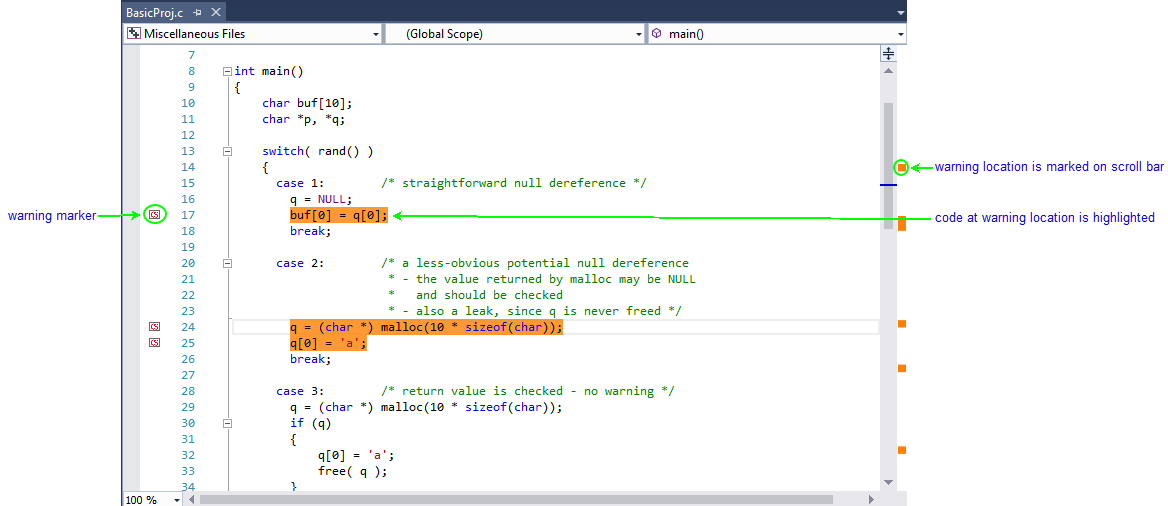Click the "return value is checked - no warning" comment

527,391
